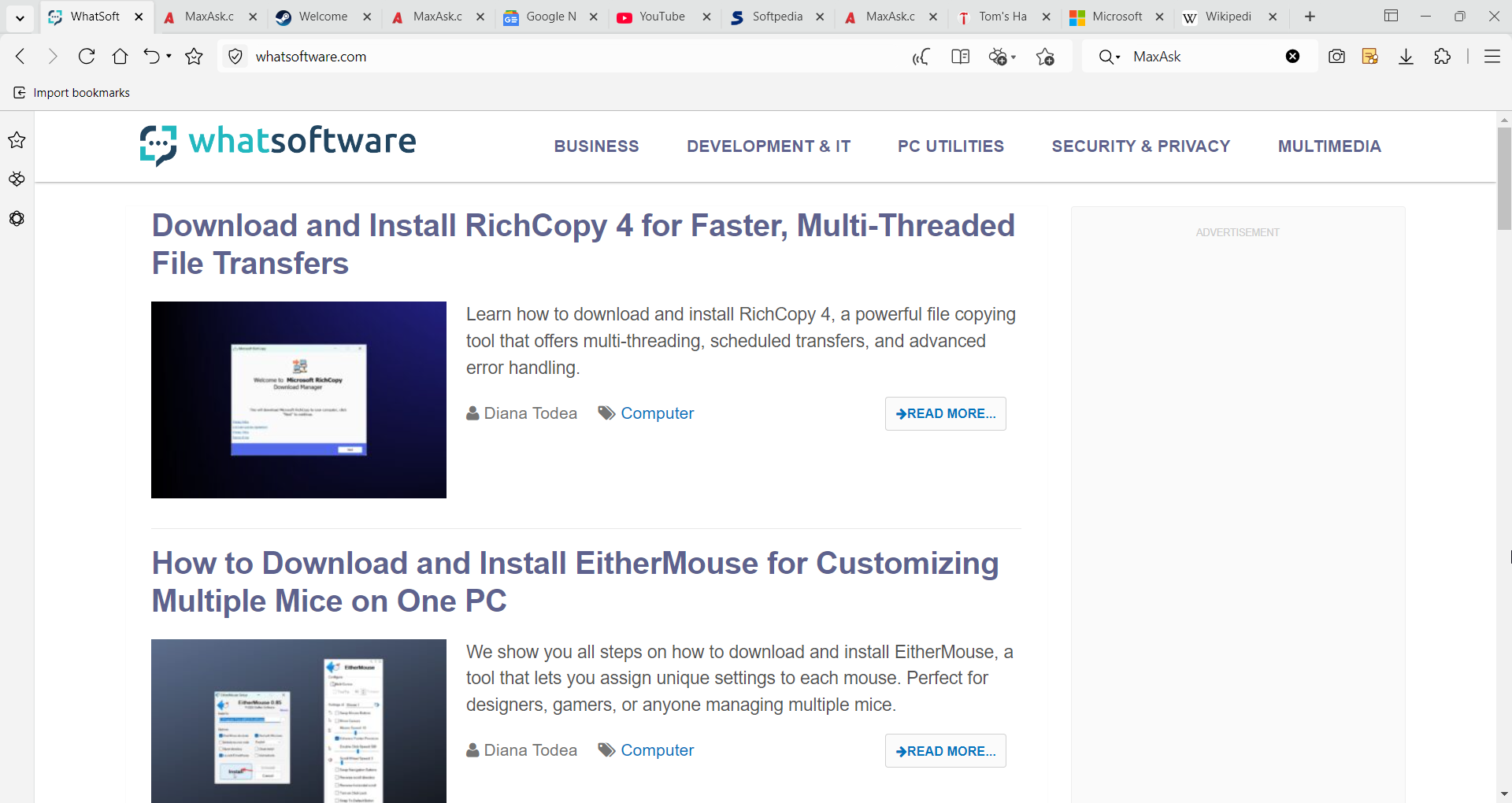Open the SECURITY & PRIVACY menu
The image size is (1512, 803).
click(x=1141, y=146)
